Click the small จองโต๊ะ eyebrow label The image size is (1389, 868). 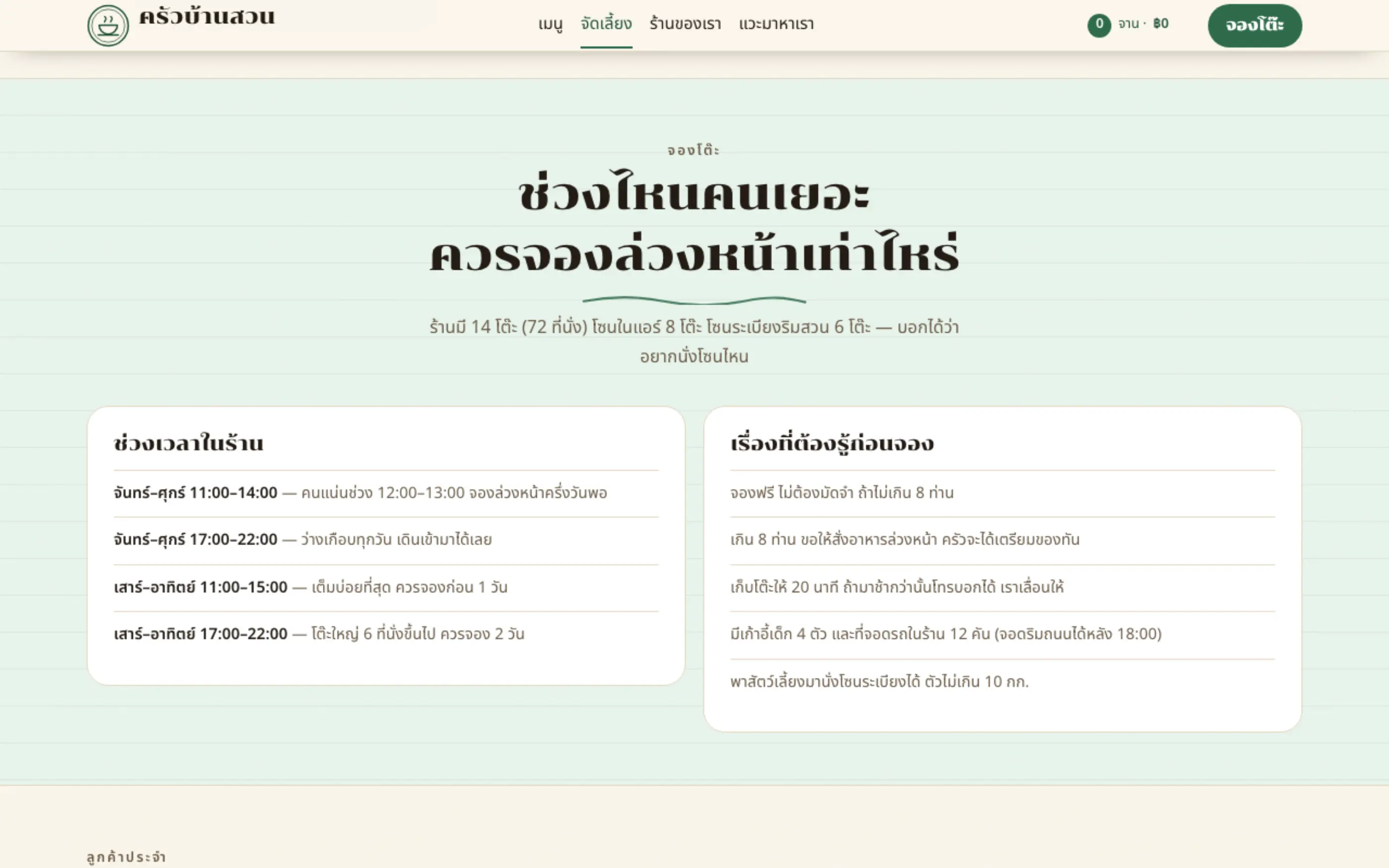tap(694, 150)
